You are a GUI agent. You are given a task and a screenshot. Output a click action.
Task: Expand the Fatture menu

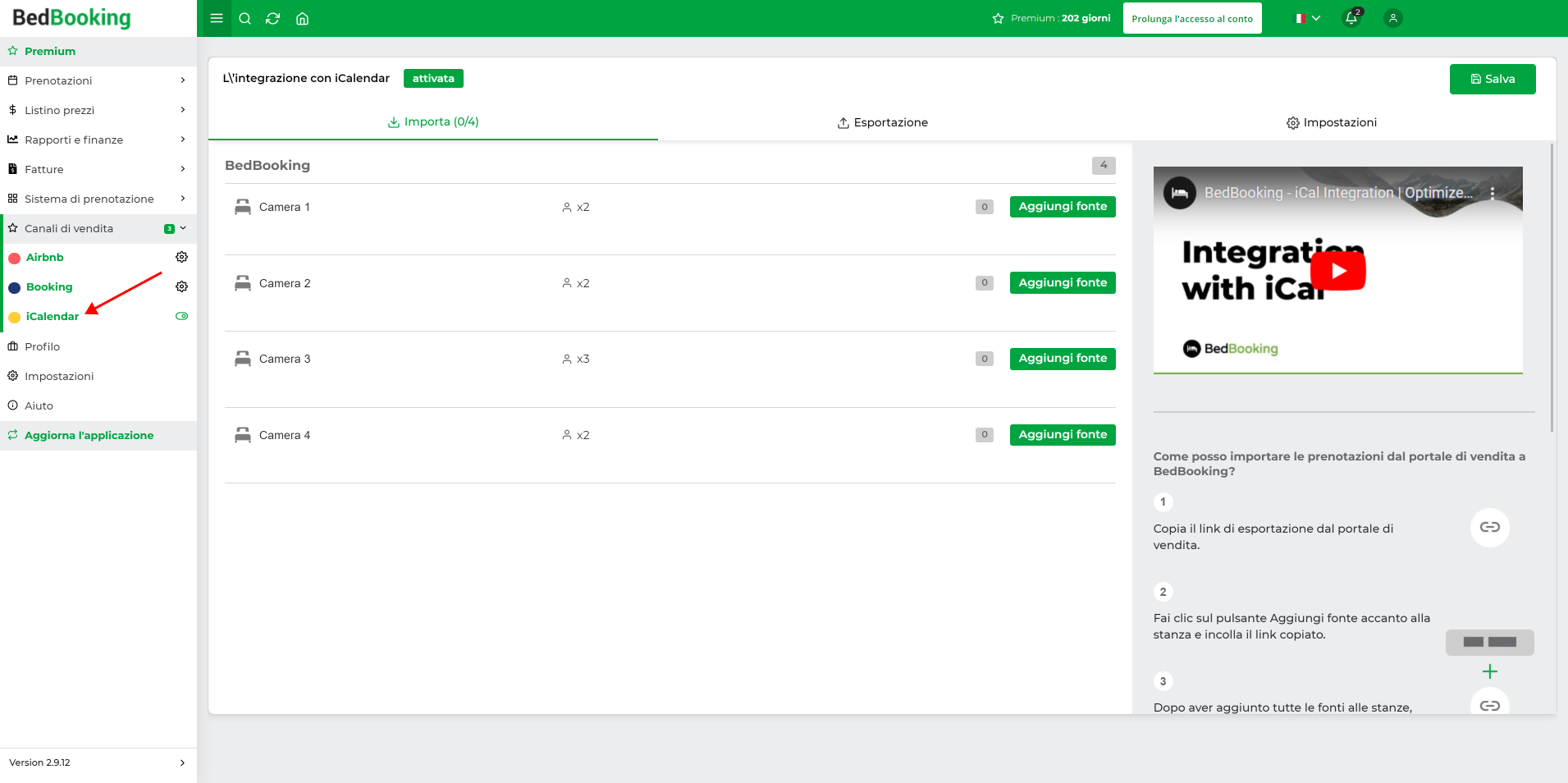tap(98, 169)
